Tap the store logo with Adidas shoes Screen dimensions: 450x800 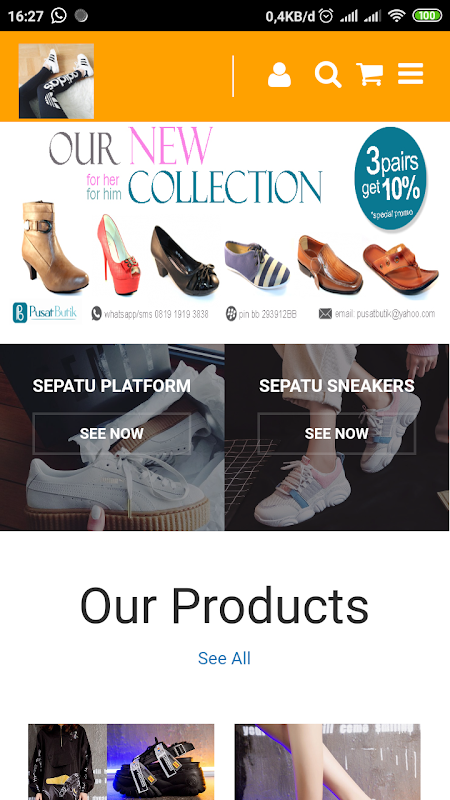56,81
